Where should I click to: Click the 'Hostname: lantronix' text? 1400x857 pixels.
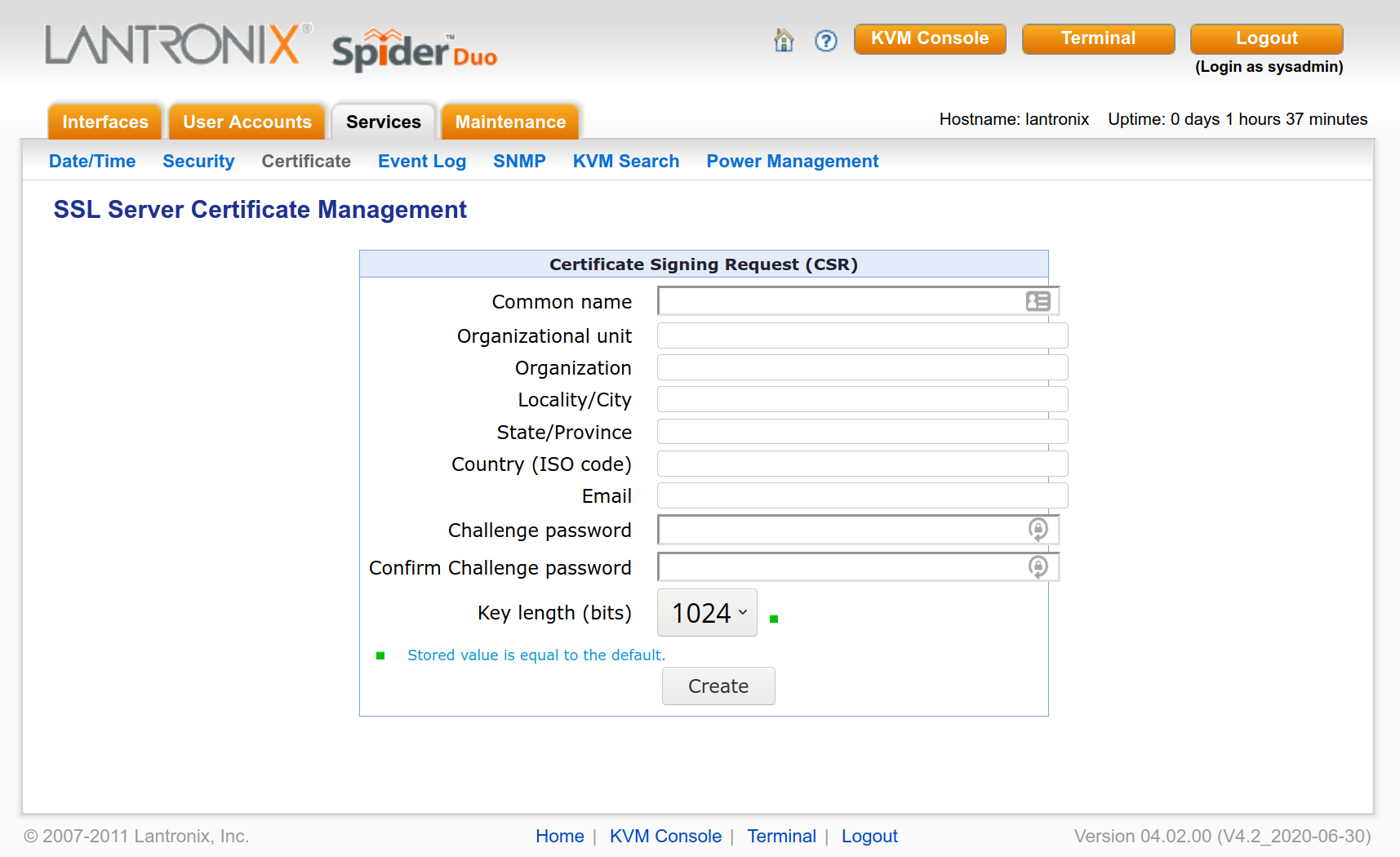(1014, 119)
